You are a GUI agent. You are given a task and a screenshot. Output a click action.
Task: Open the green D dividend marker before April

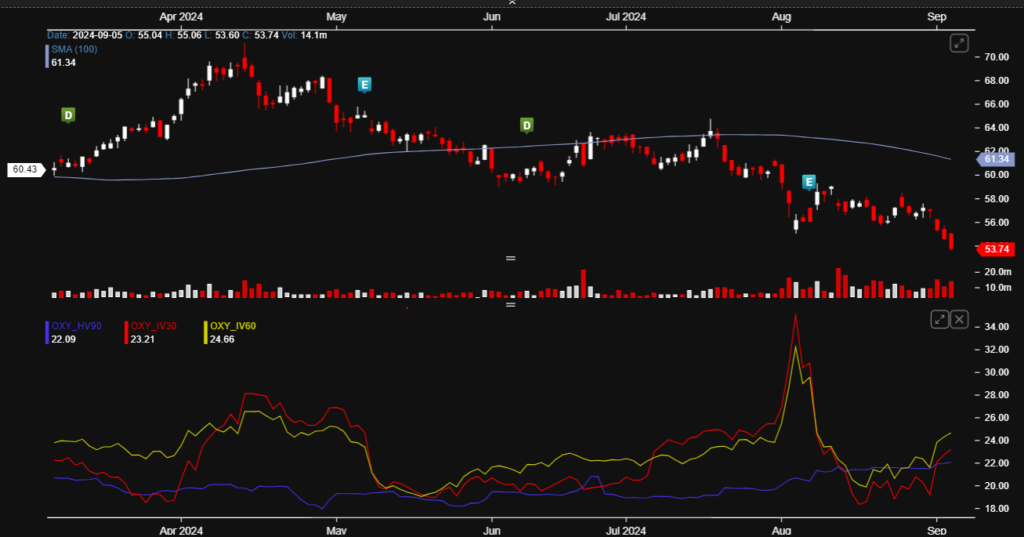pos(68,116)
